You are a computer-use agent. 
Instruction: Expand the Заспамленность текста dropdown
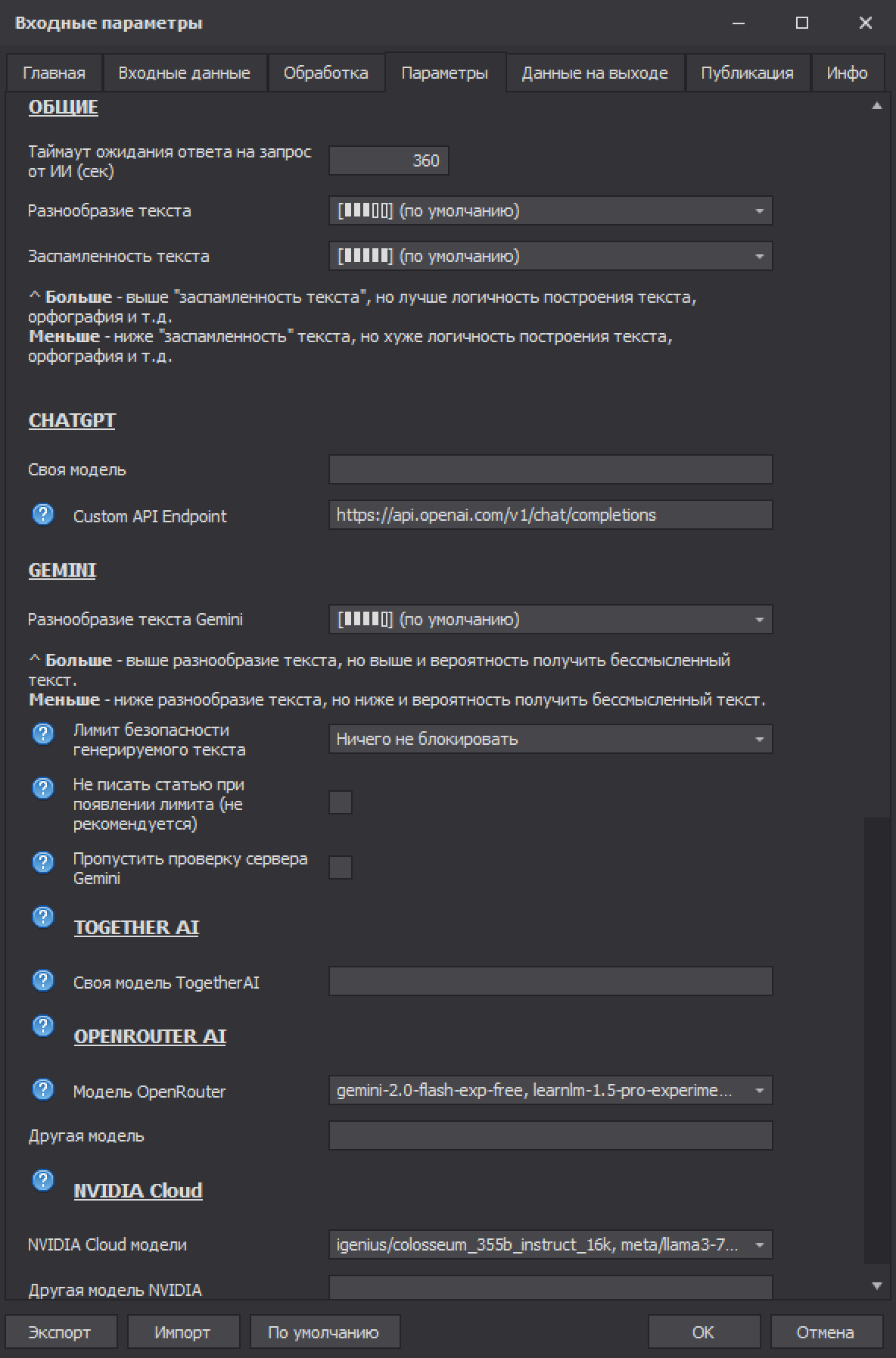550,257
